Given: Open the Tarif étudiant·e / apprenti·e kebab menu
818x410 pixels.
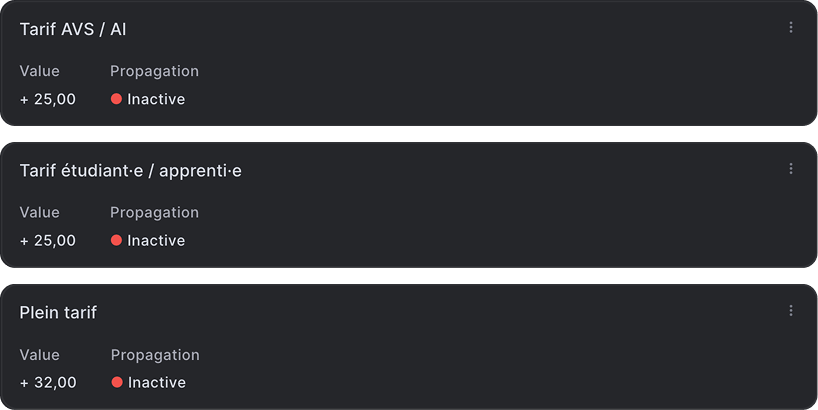Looking at the screenshot, I should pyautogui.click(x=791, y=169).
